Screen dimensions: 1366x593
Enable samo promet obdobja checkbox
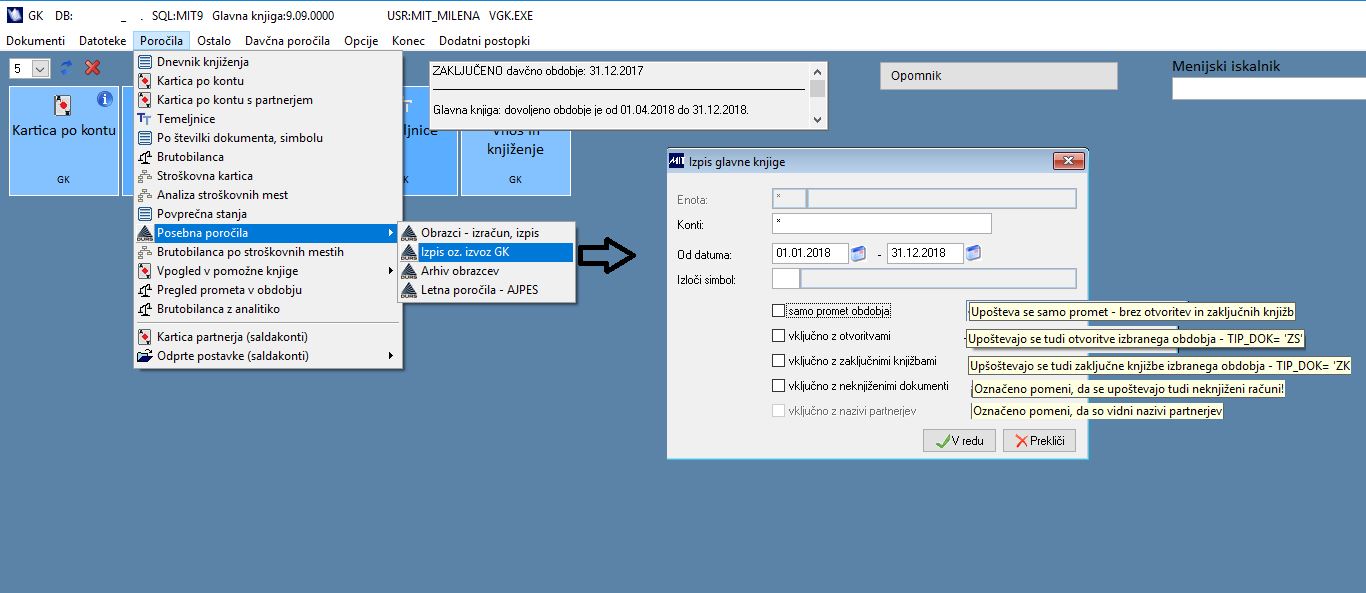pyautogui.click(x=779, y=311)
